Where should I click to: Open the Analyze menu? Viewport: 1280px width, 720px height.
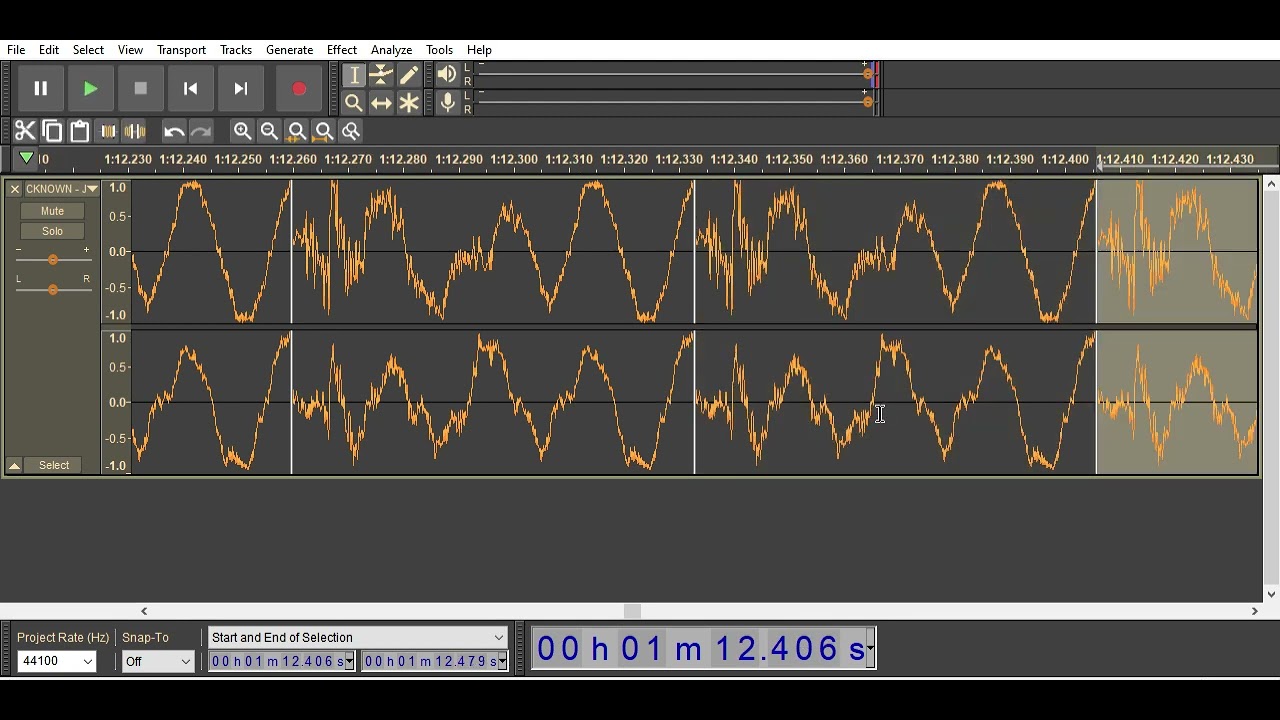click(391, 50)
